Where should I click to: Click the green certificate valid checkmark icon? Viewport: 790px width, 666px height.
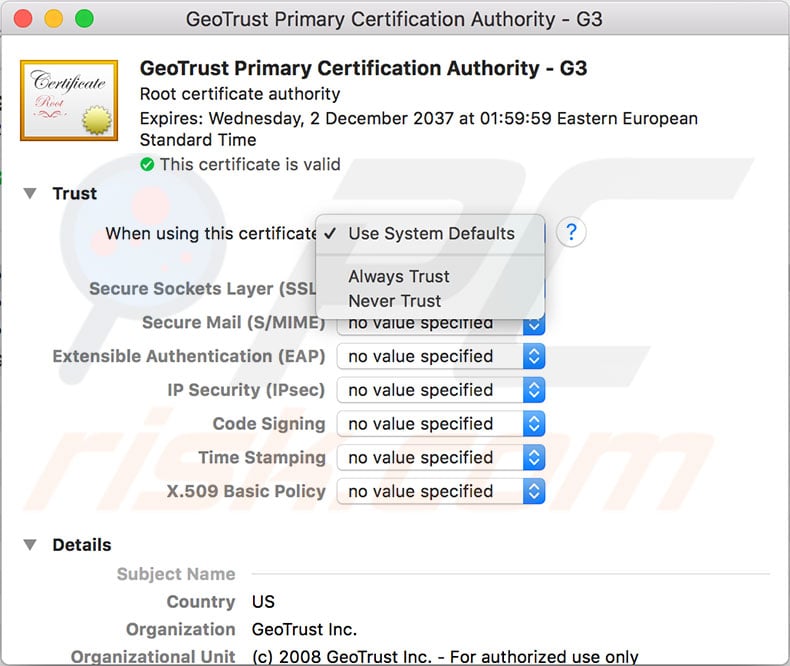click(147, 164)
